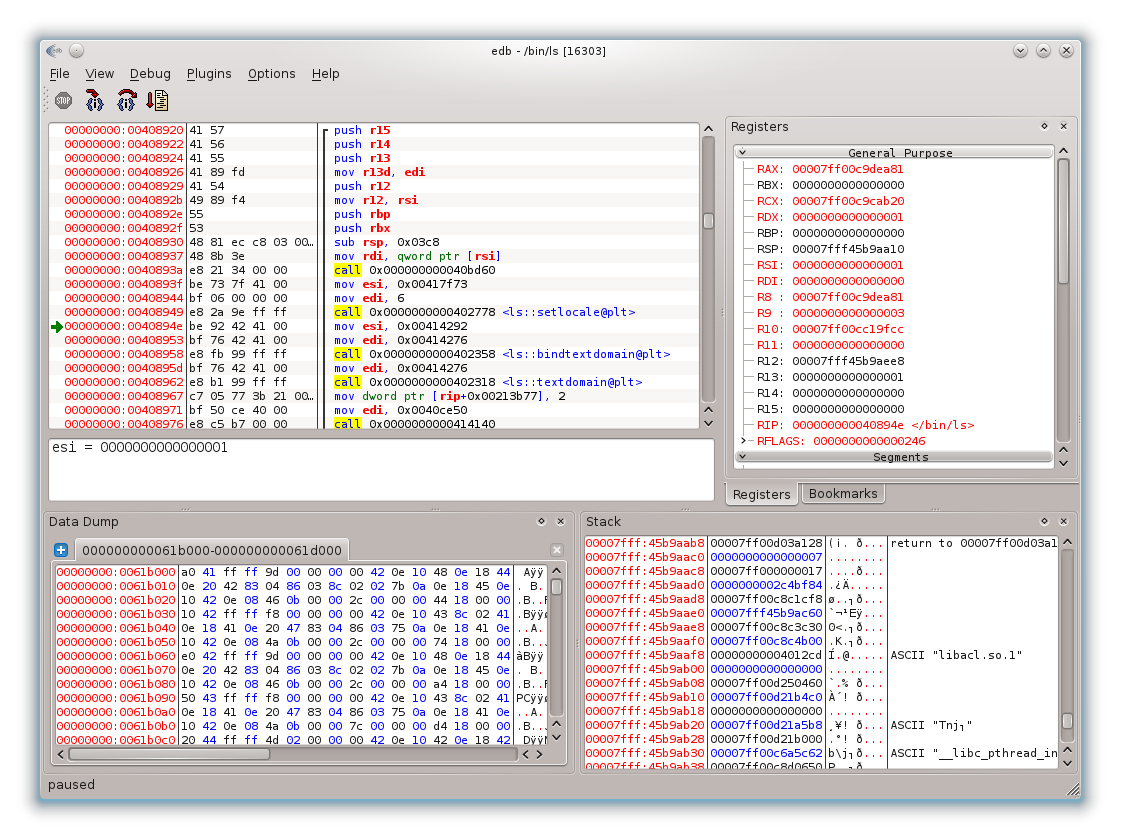Image resolution: width=1121 pixels, height=839 pixels.
Task: Collapse the Segments register group
Action: click(742, 456)
